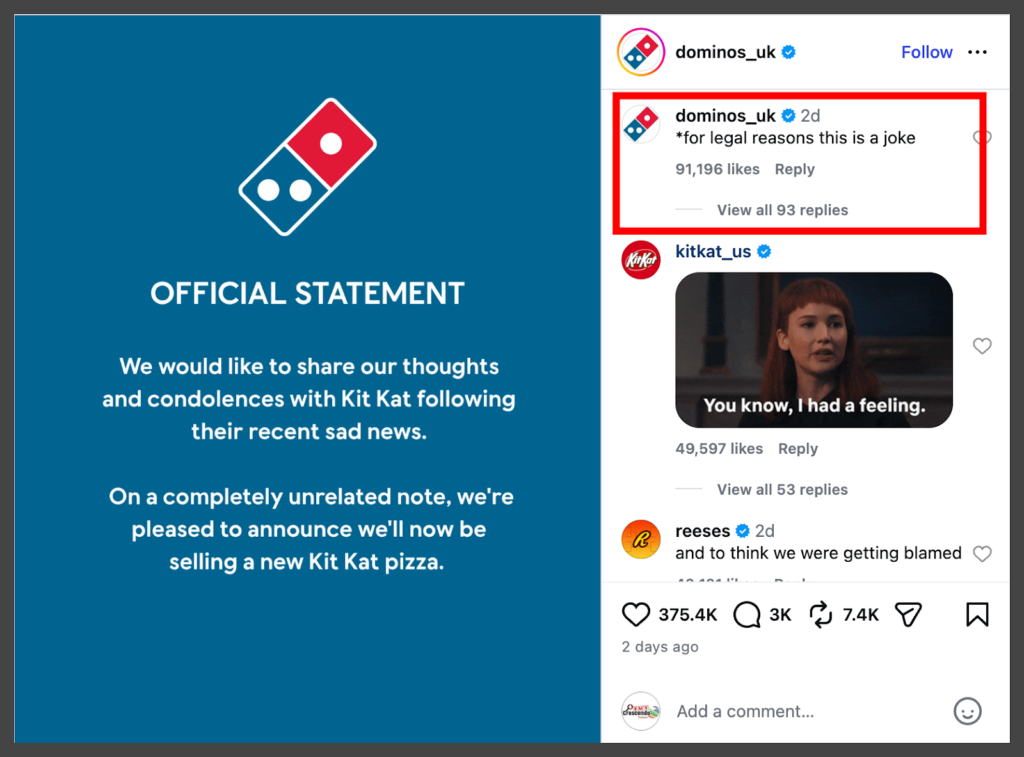
Task: Open the kitkat_us profile username
Action: tap(713, 251)
